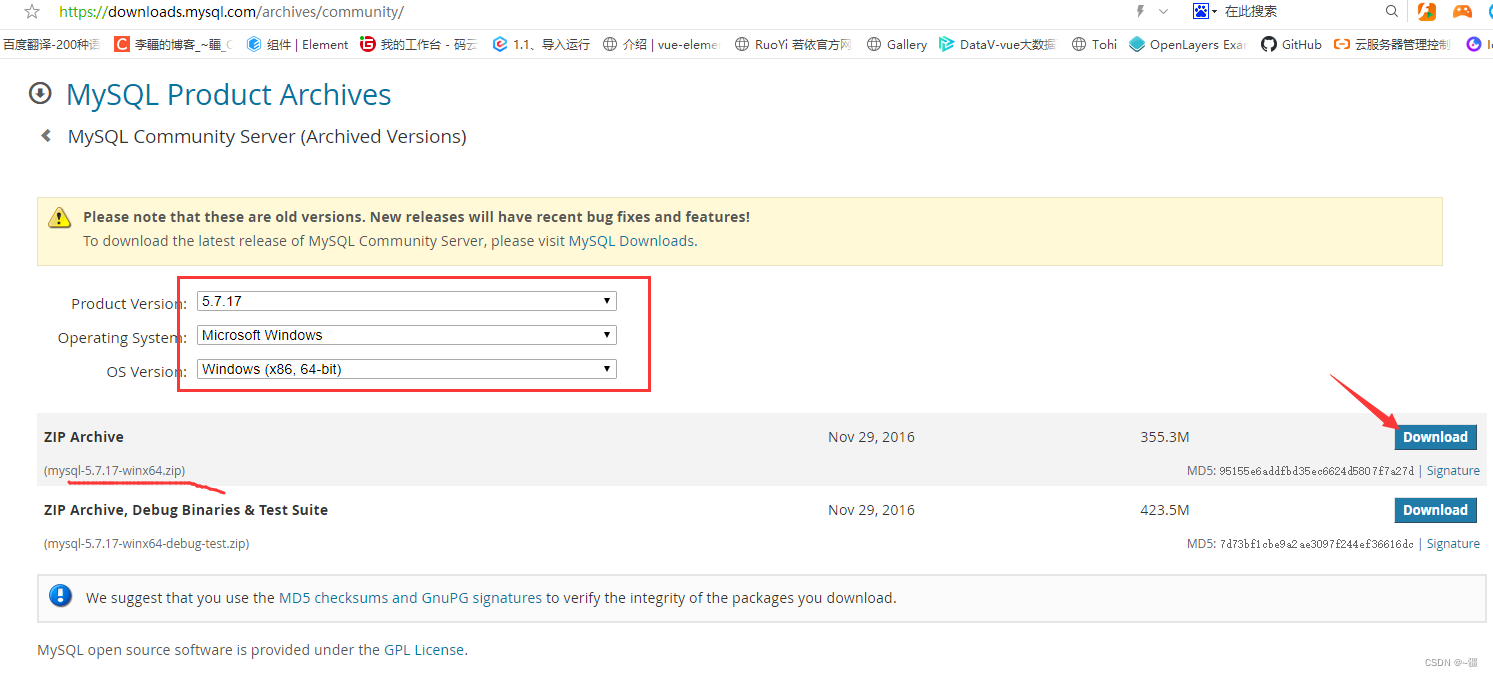
Task: Open the 我的工作台 码云 bookmark
Action: [419, 44]
